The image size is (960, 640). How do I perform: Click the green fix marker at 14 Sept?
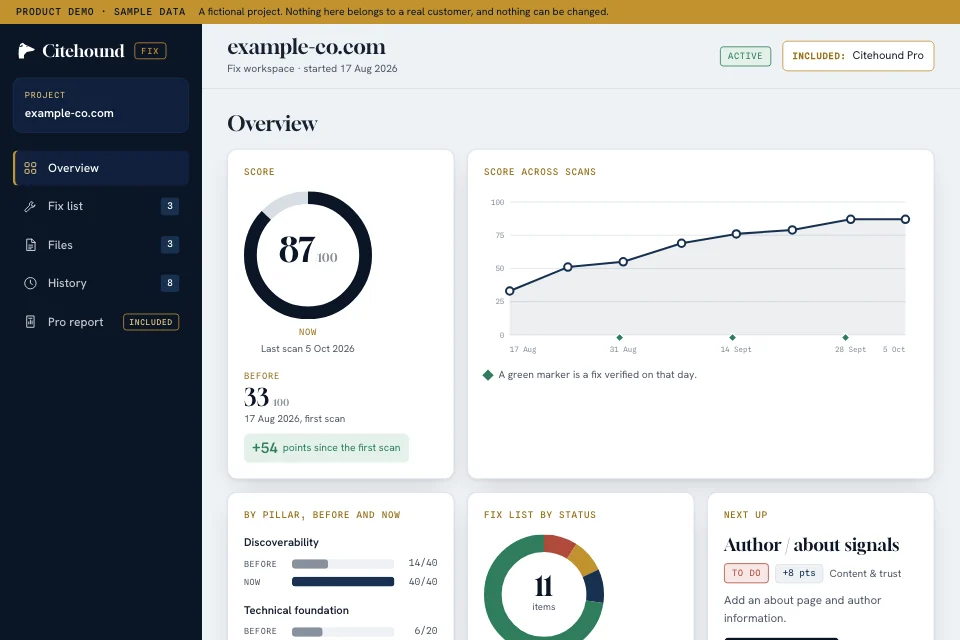tap(732, 337)
